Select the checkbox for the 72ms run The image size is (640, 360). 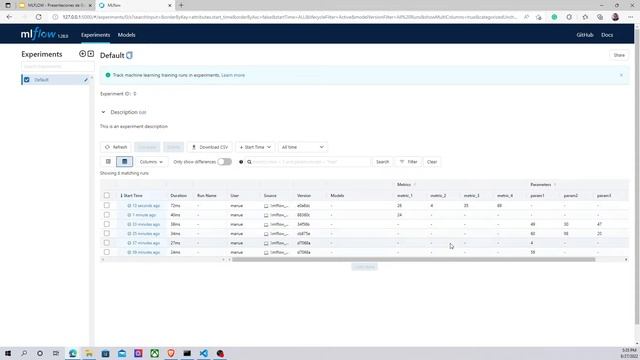pos(107,205)
